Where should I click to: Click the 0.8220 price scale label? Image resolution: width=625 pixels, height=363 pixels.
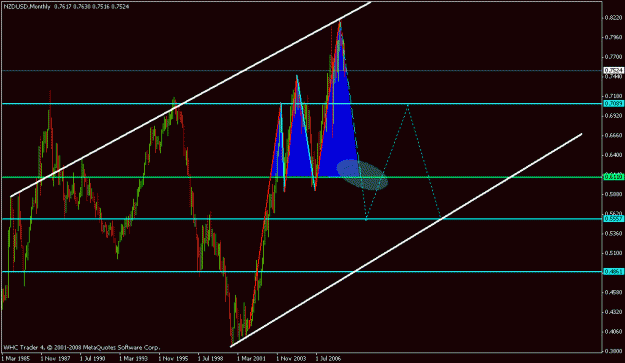613,18
